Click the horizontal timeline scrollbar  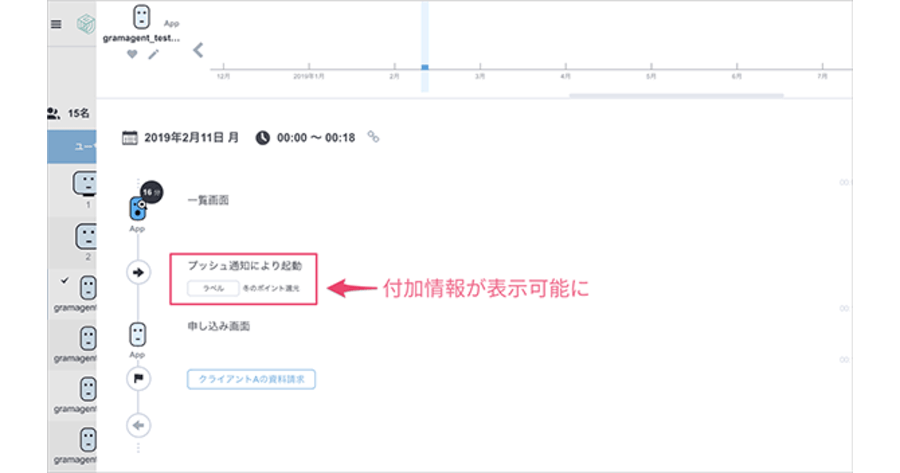(x=676, y=96)
